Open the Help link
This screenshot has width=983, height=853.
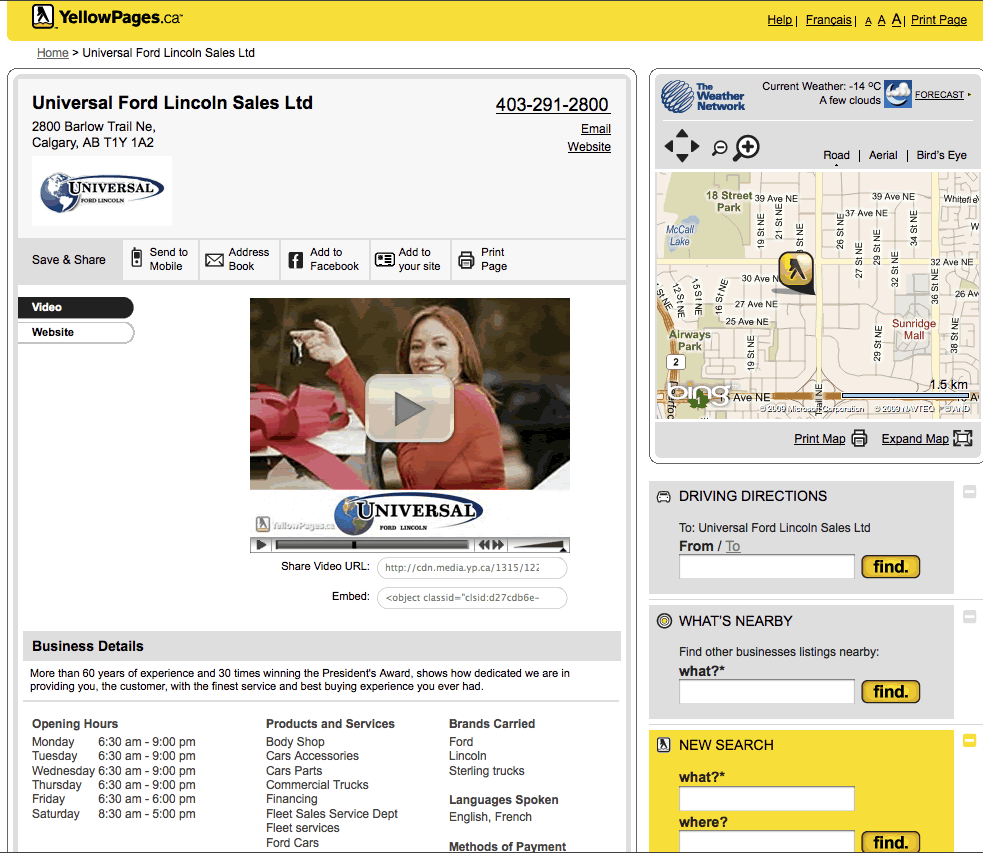point(779,20)
